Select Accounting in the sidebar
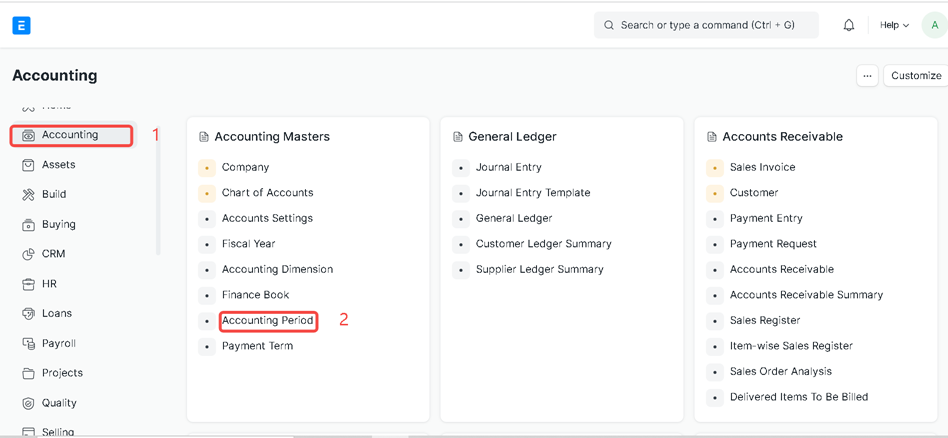The height and width of the screenshot is (438, 948). click(70, 135)
